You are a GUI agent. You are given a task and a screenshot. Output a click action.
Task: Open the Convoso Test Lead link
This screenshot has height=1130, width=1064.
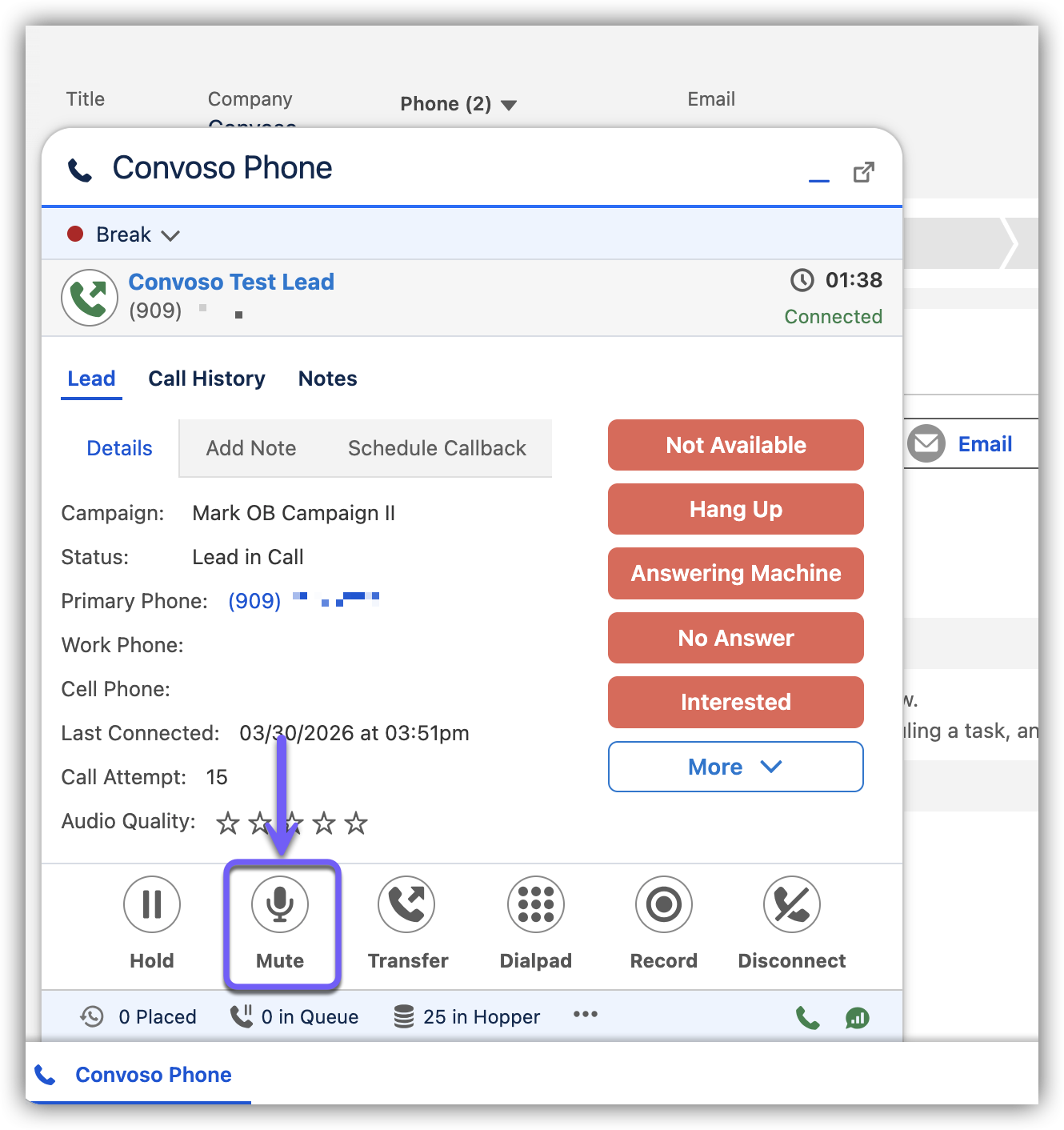pos(231,282)
